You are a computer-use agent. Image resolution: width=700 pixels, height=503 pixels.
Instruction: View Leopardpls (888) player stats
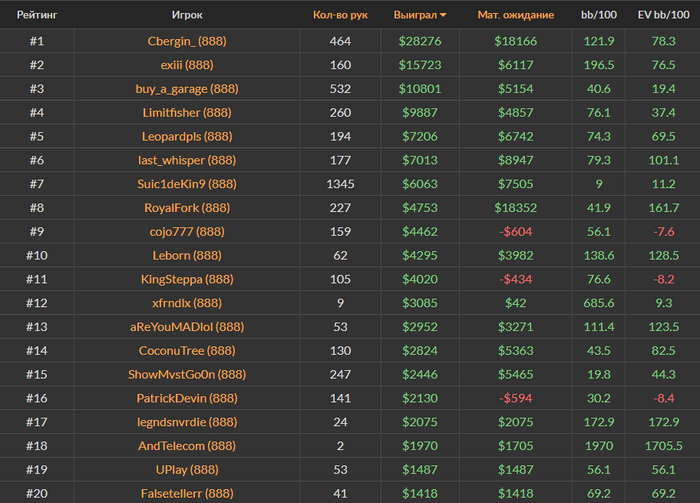(x=186, y=136)
